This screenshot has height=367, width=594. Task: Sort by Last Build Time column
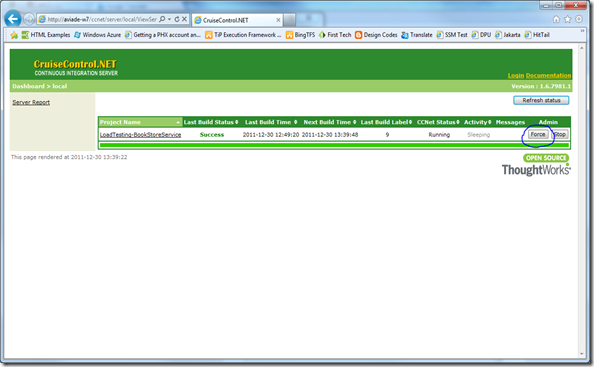pos(271,122)
